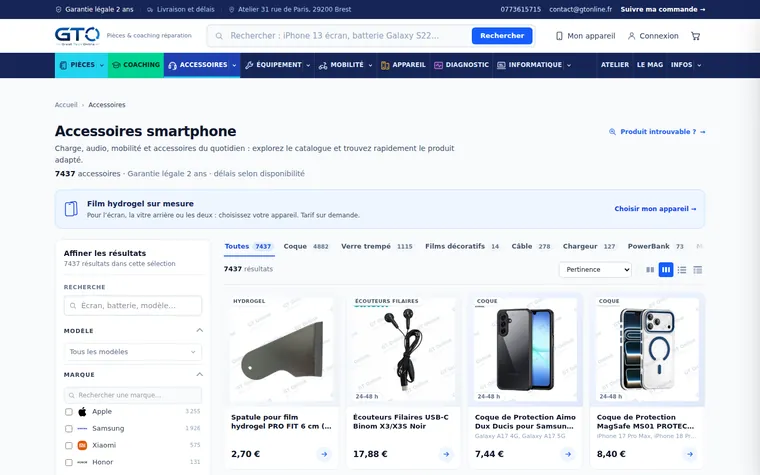The width and height of the screenshot is (760, 475).
Task: Expand the Accessoires menu chevron
Action: [234, 65]
